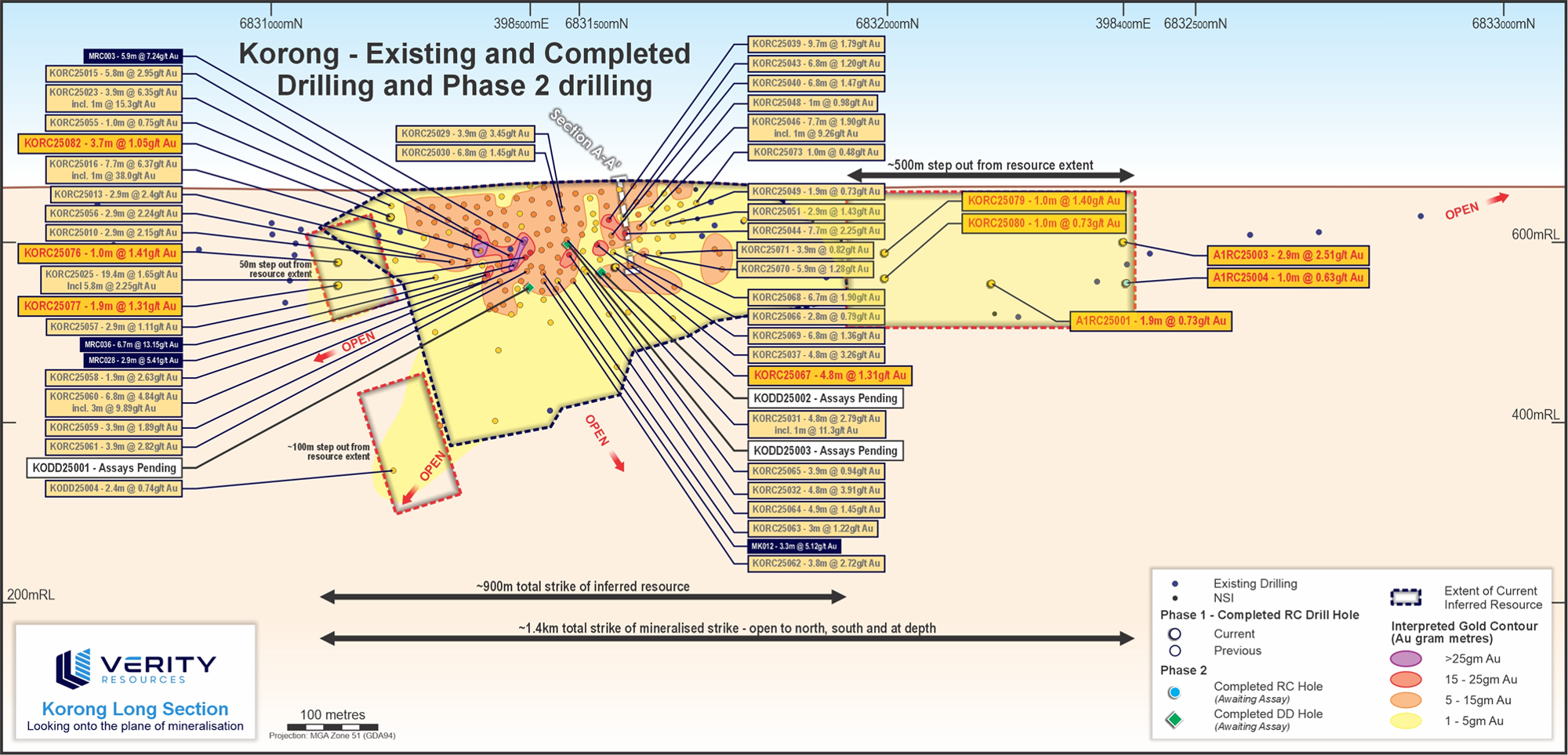1568x755 pixels.
Task: Click the Existing Drilling legend dot
Action: [x=1174, y=584]
